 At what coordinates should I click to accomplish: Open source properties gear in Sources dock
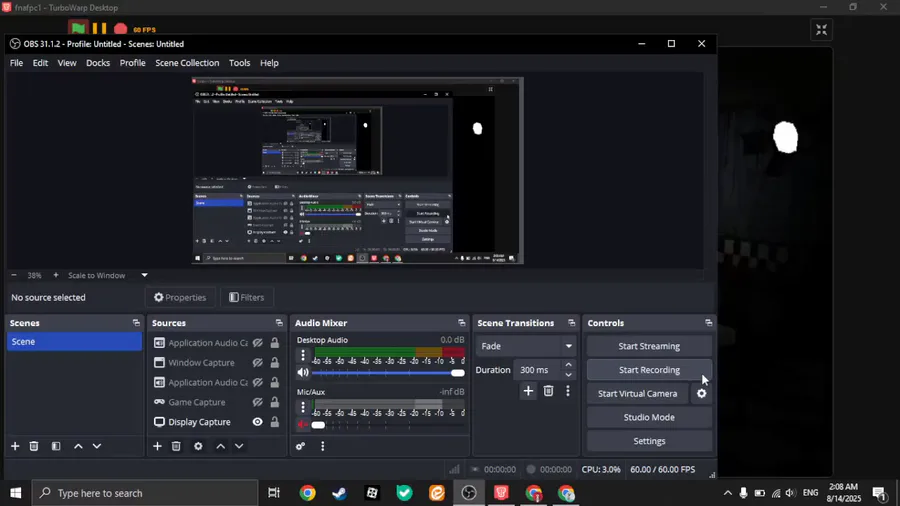[x=198, y=446]
